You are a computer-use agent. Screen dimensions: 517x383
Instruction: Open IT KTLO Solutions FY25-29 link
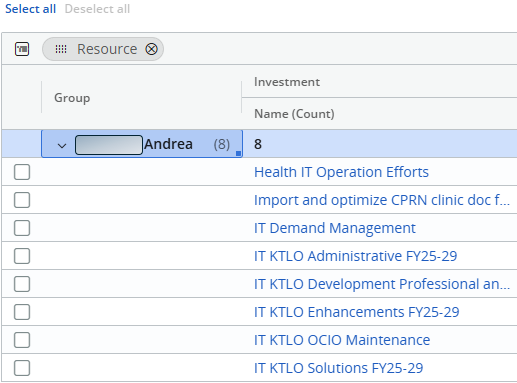338,368
